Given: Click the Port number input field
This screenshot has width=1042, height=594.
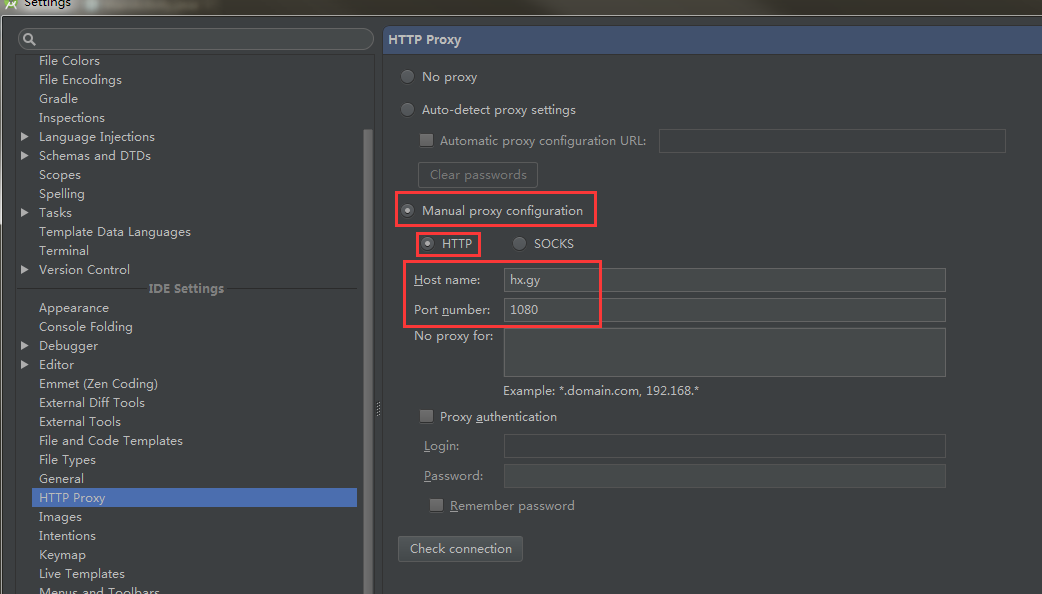Looking at the screenshot, I should [724, 310].
